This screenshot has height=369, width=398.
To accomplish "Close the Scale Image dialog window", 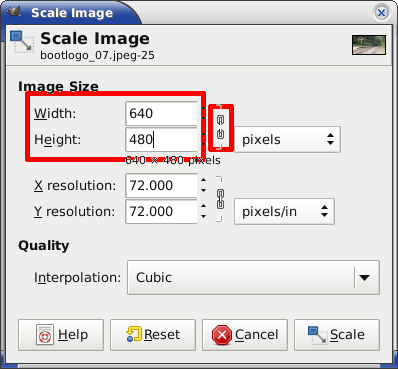I will pyautogui.click(x=381, y=13).
